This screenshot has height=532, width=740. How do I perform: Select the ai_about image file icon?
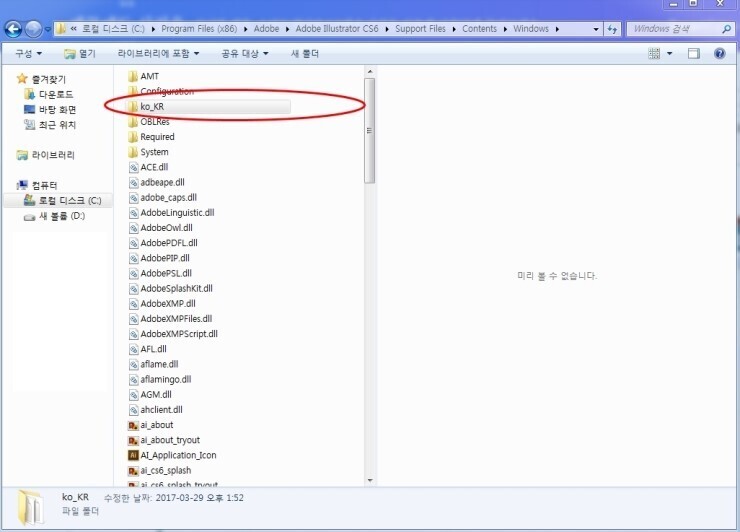[133, 425]
